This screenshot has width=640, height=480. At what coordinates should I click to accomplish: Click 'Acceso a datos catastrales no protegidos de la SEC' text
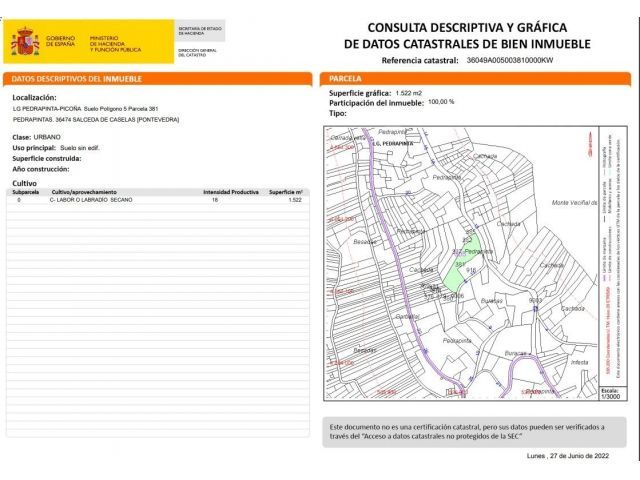pyautogui.click(x=442, y=436)
